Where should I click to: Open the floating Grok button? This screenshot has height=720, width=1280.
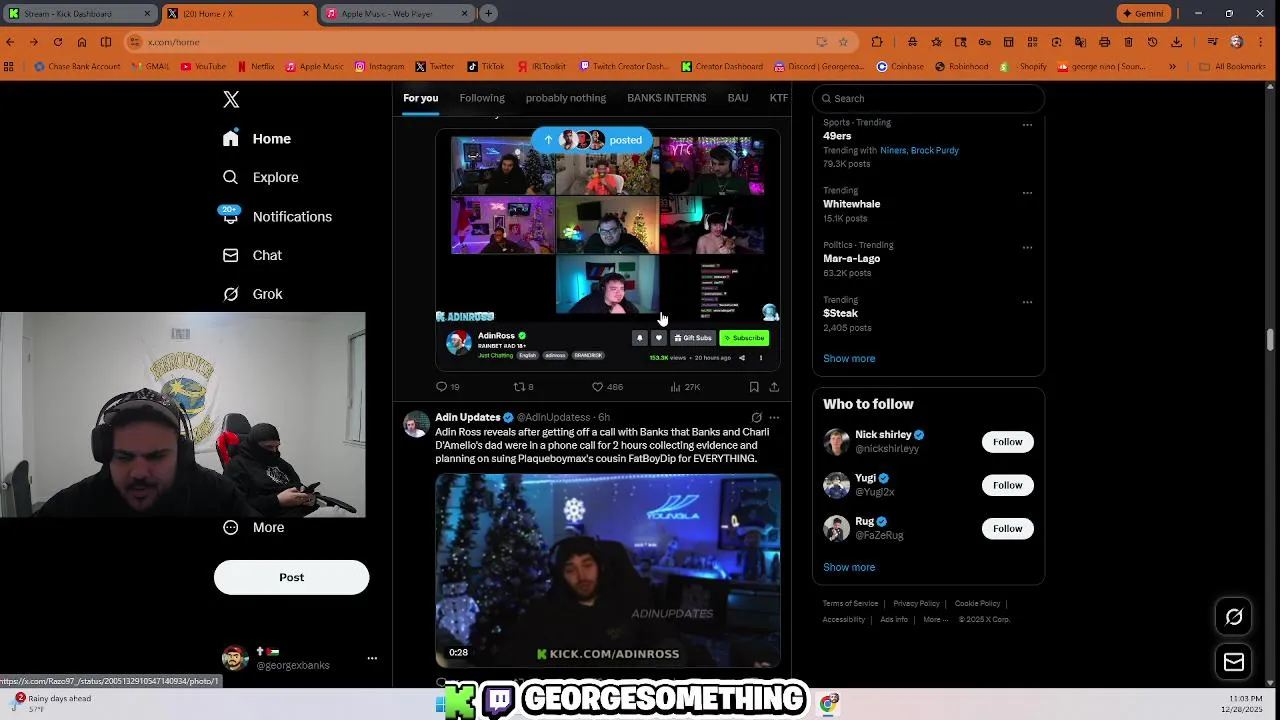click(1234, 617)
